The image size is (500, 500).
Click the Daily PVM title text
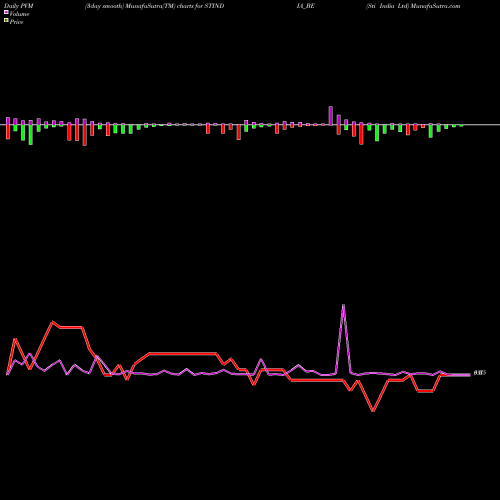pyautogui.click(x=19, y=6)
